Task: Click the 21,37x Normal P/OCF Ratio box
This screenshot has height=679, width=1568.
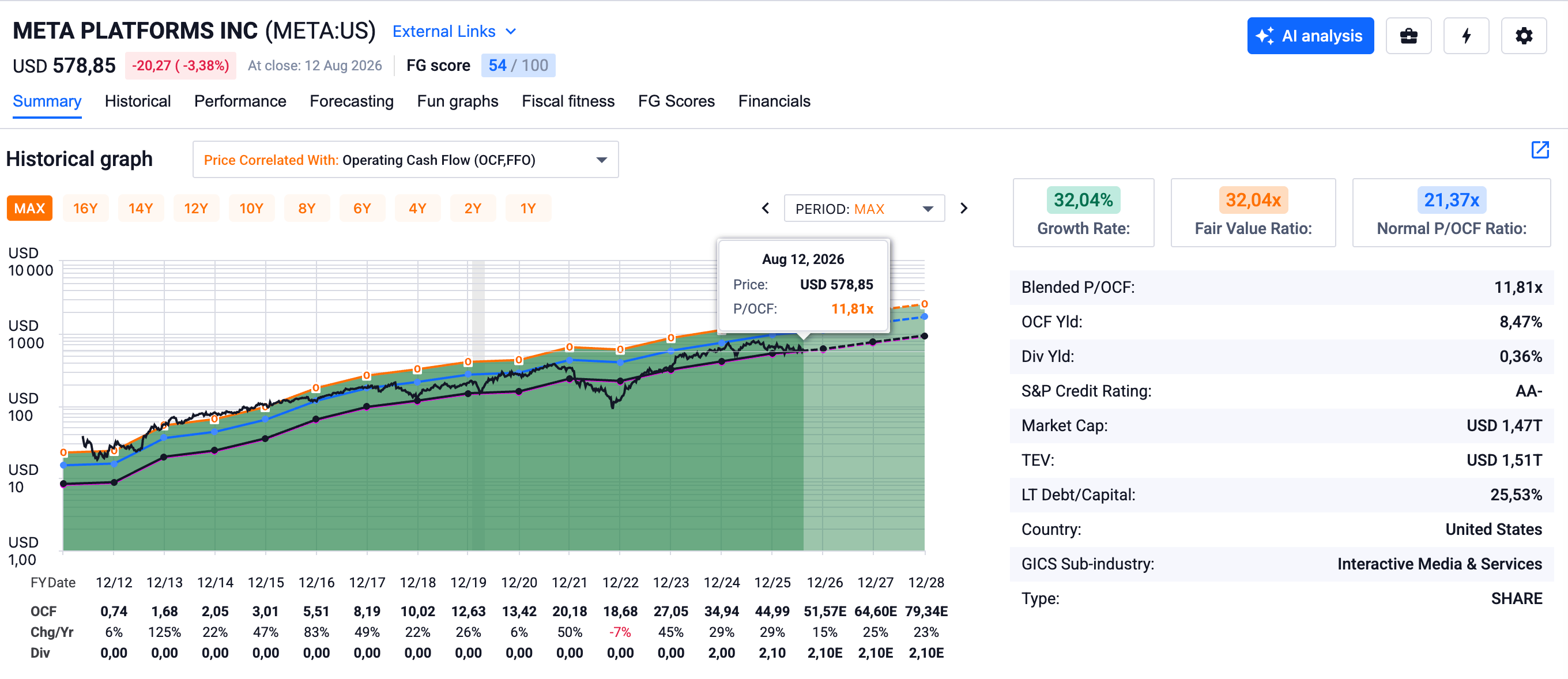Action: coord(1451,213)
